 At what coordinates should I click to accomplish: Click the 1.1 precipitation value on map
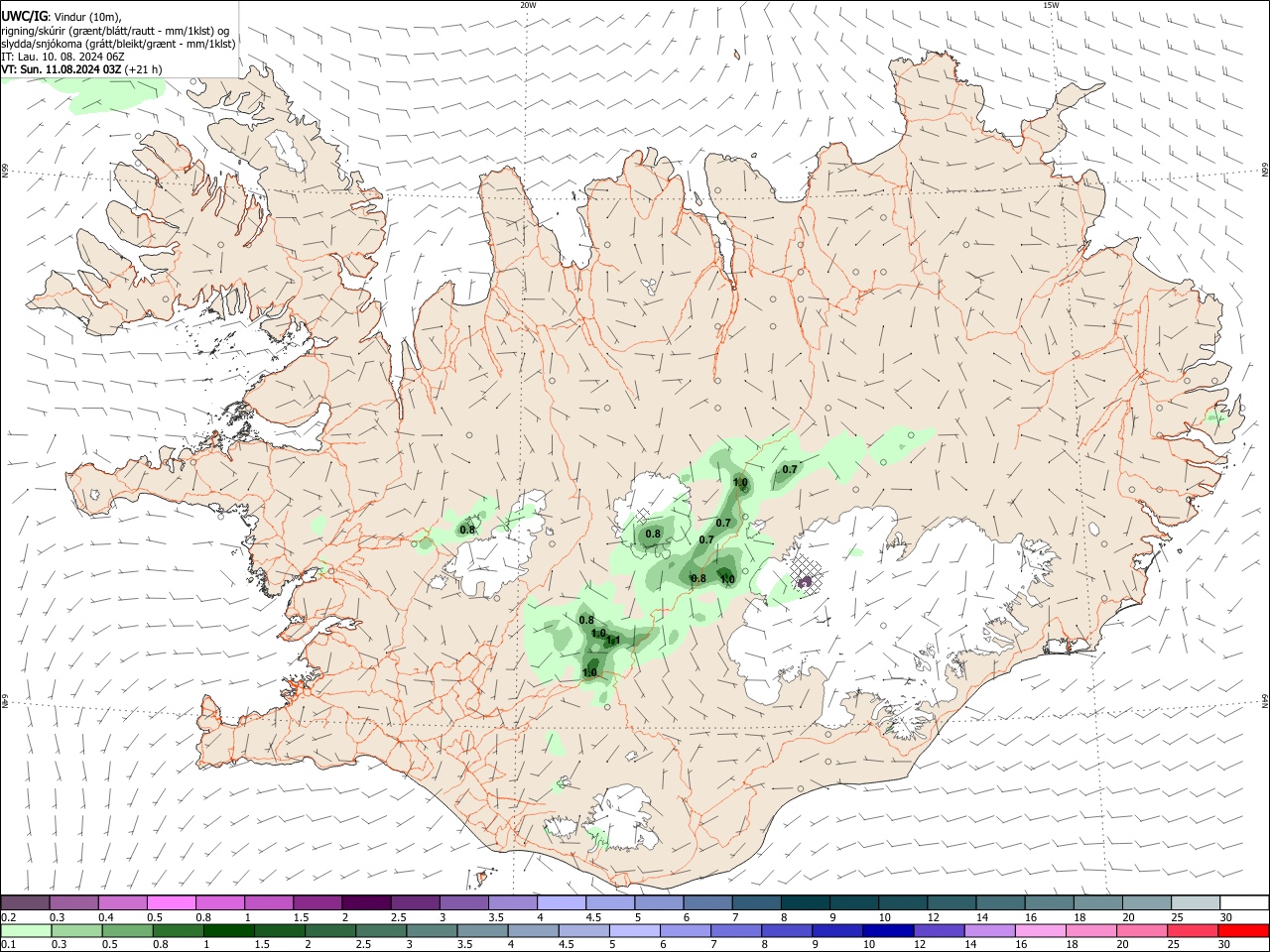pyautogui.click(x=613, y=641)
